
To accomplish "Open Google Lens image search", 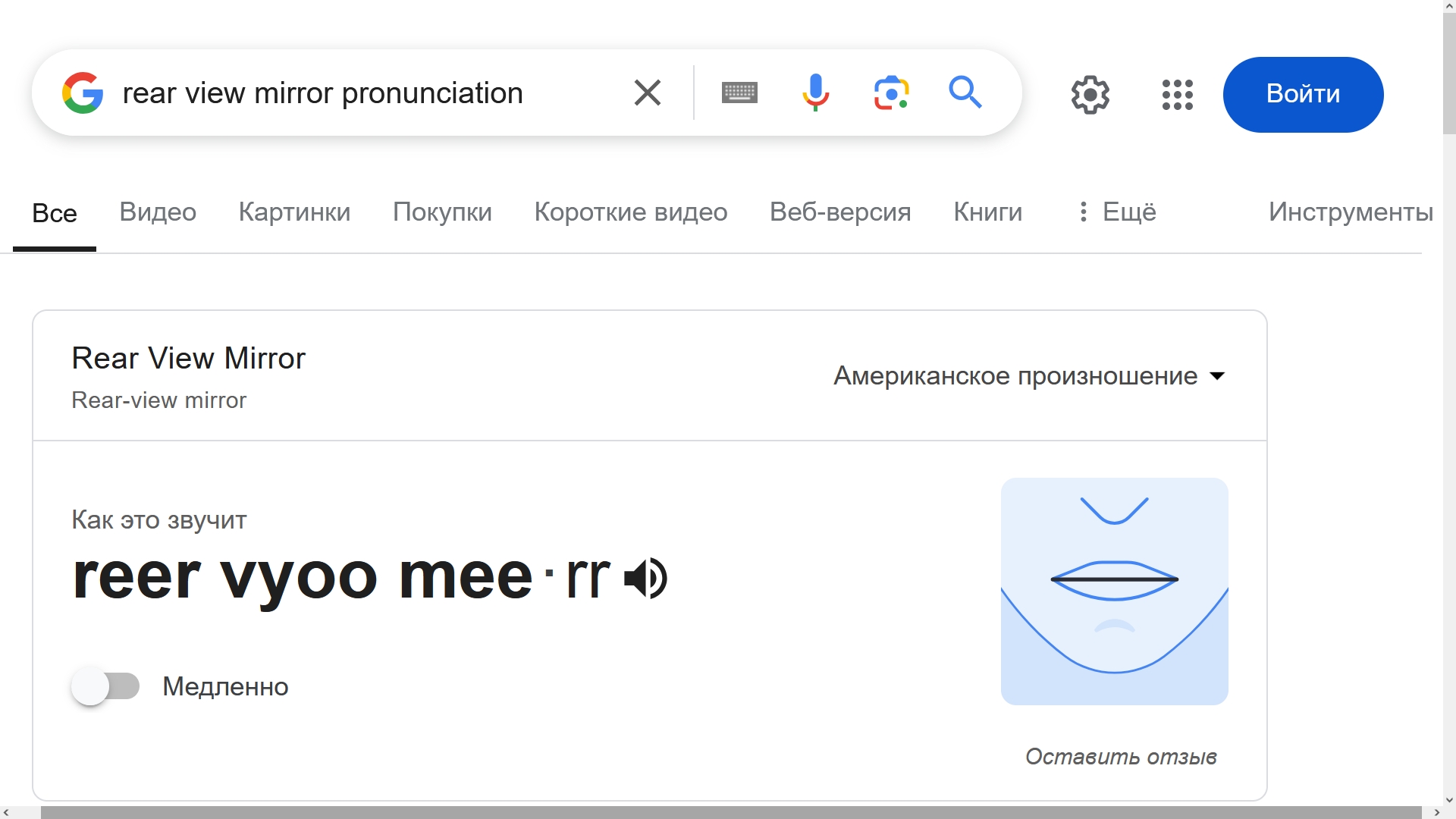I will click(891, 93).
